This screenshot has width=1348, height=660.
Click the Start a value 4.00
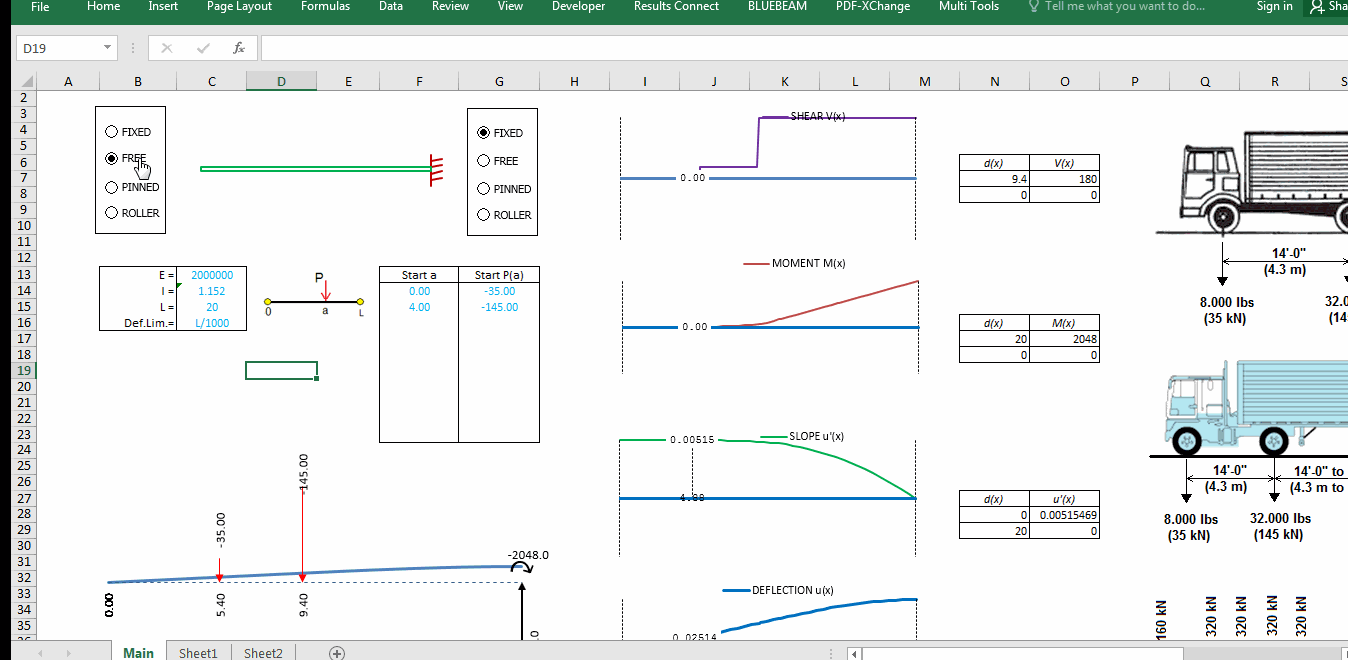419,307
